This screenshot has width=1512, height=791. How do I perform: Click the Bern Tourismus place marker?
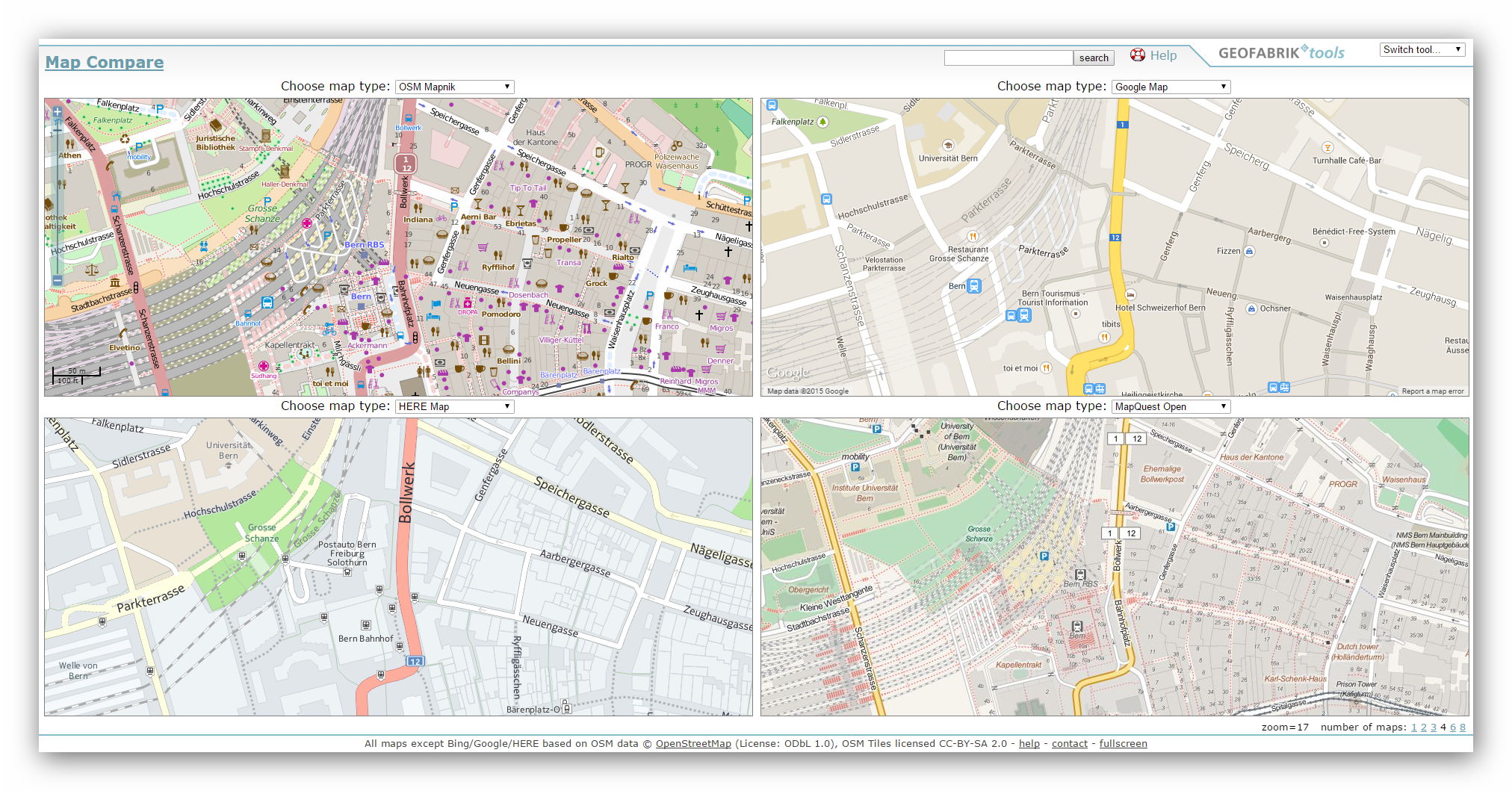(x=1076, y=314)
